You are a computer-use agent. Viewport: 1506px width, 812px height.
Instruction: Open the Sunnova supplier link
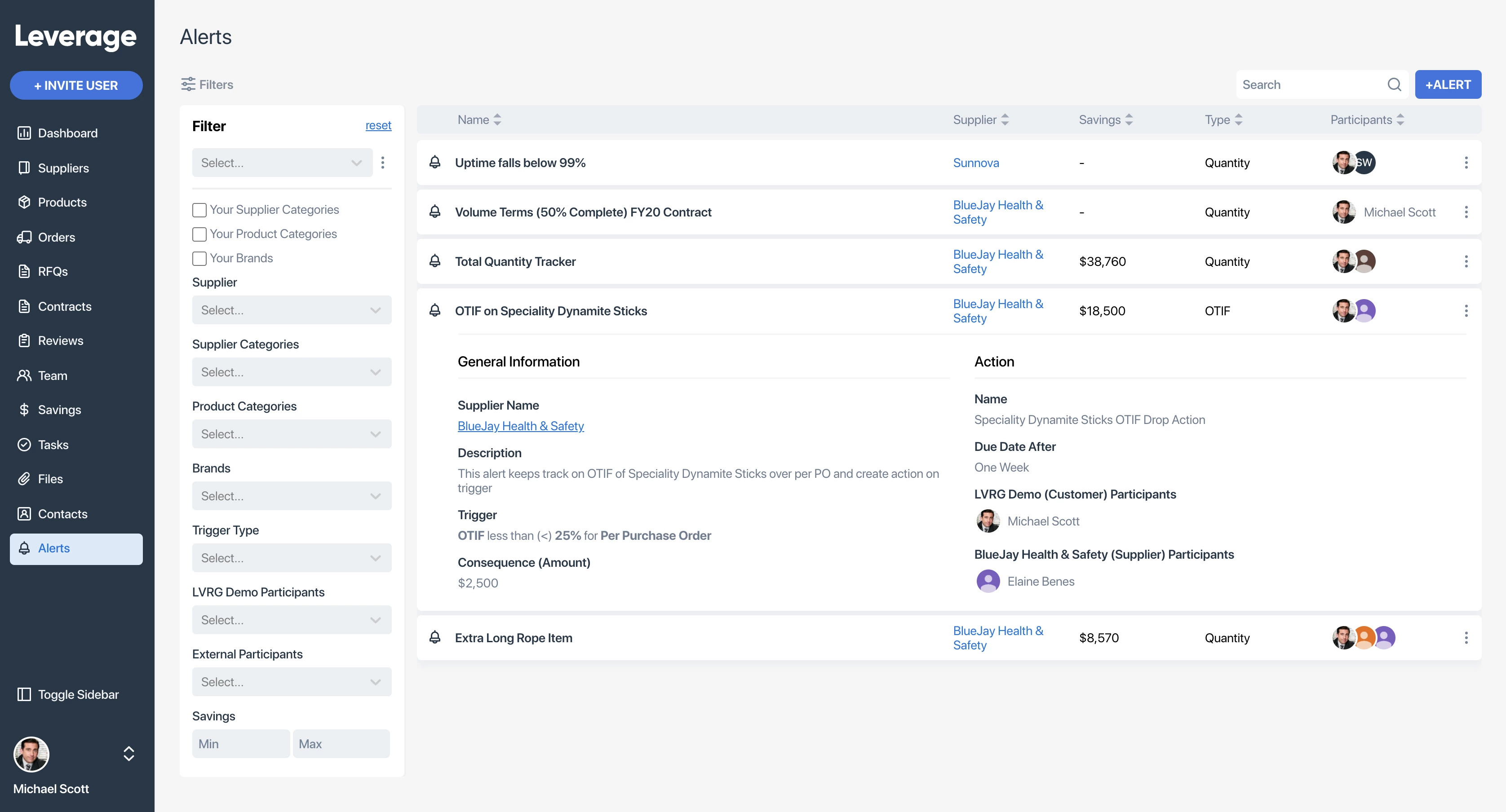click(x=976, y=163)
